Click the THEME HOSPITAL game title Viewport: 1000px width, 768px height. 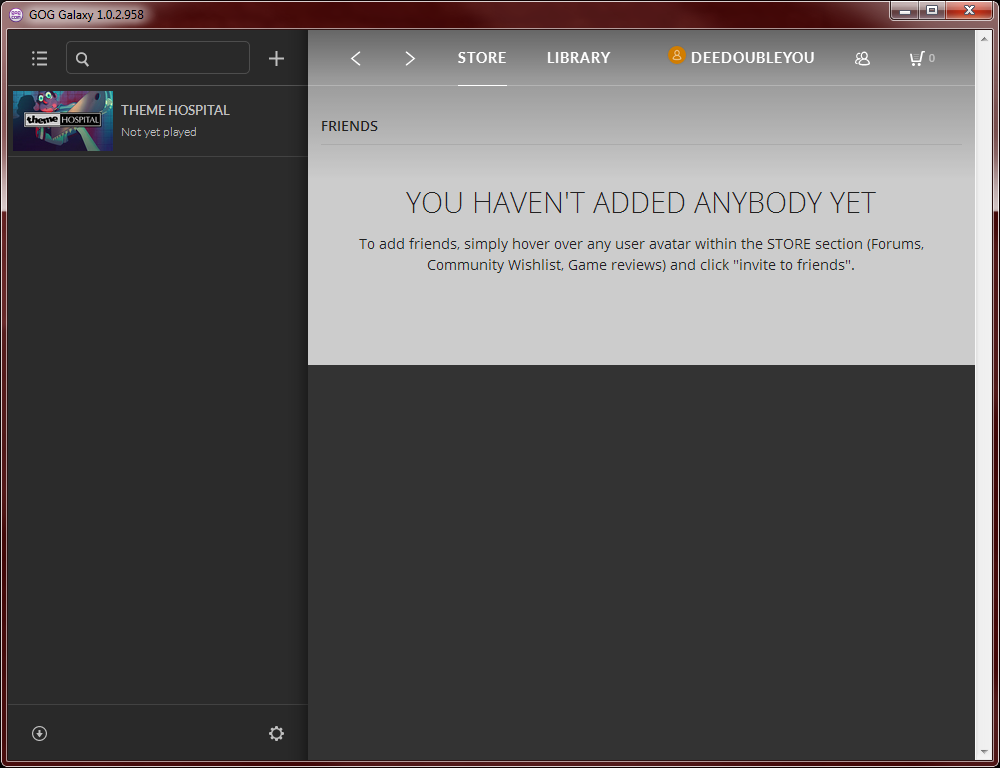tap(175, 110)
